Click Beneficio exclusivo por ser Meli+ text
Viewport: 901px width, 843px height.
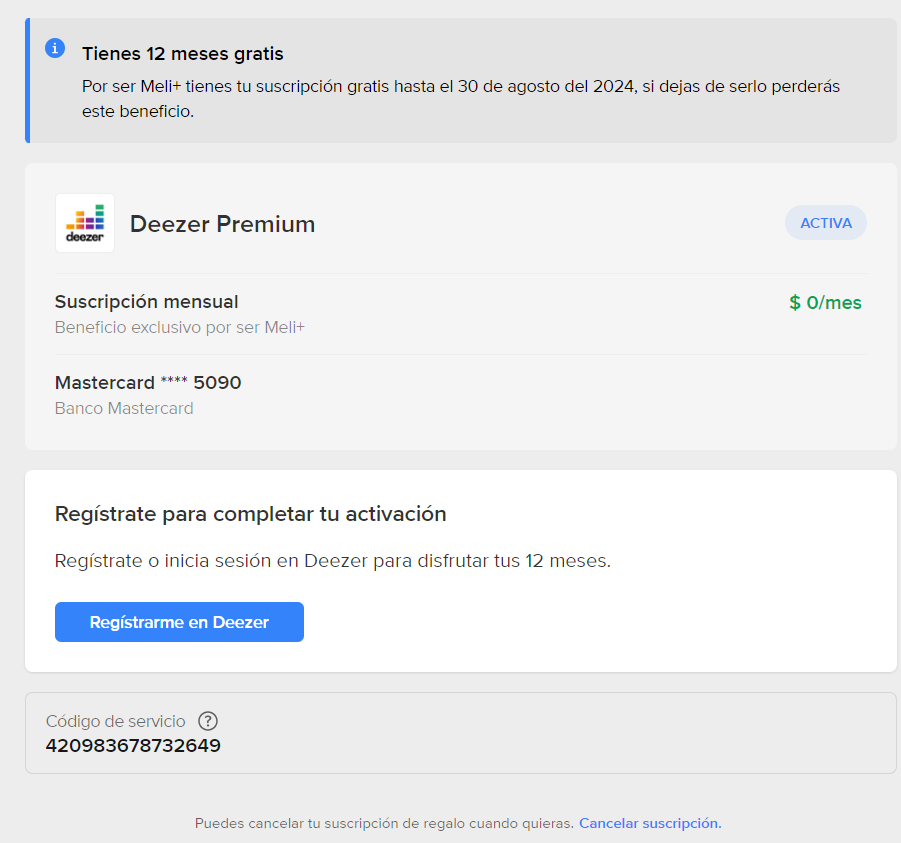[180, 327]
